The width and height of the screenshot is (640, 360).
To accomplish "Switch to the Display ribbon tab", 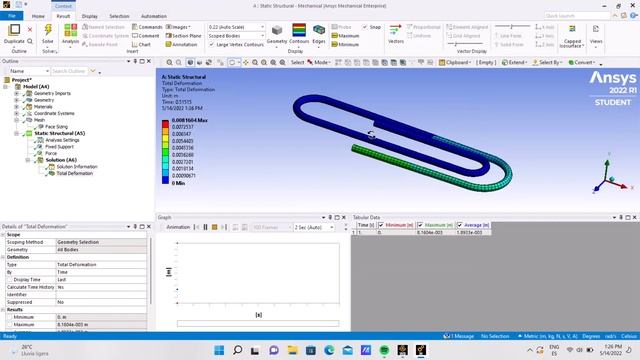I will point(89,16).
